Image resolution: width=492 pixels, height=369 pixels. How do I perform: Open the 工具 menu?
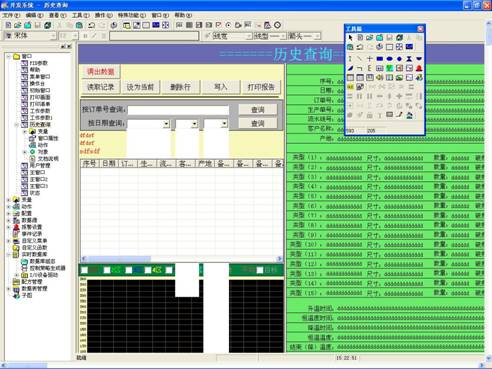(x=80, y=15)
